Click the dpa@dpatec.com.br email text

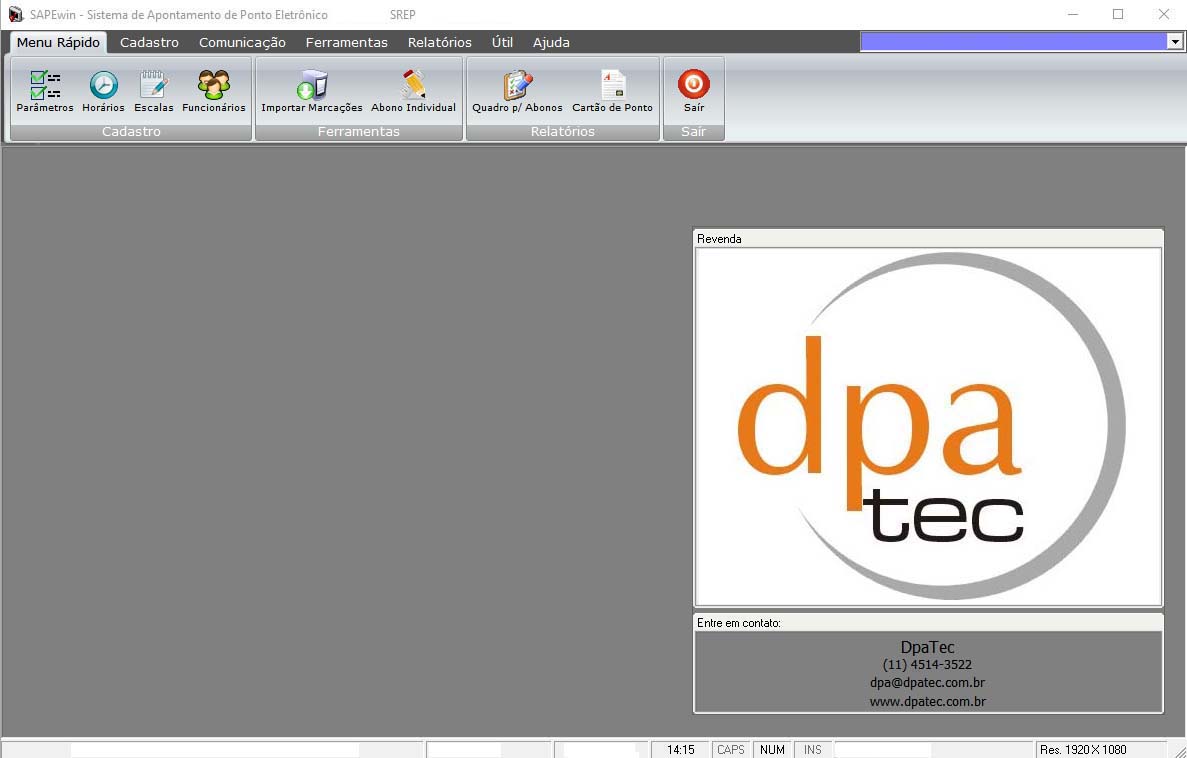point(927,682)
